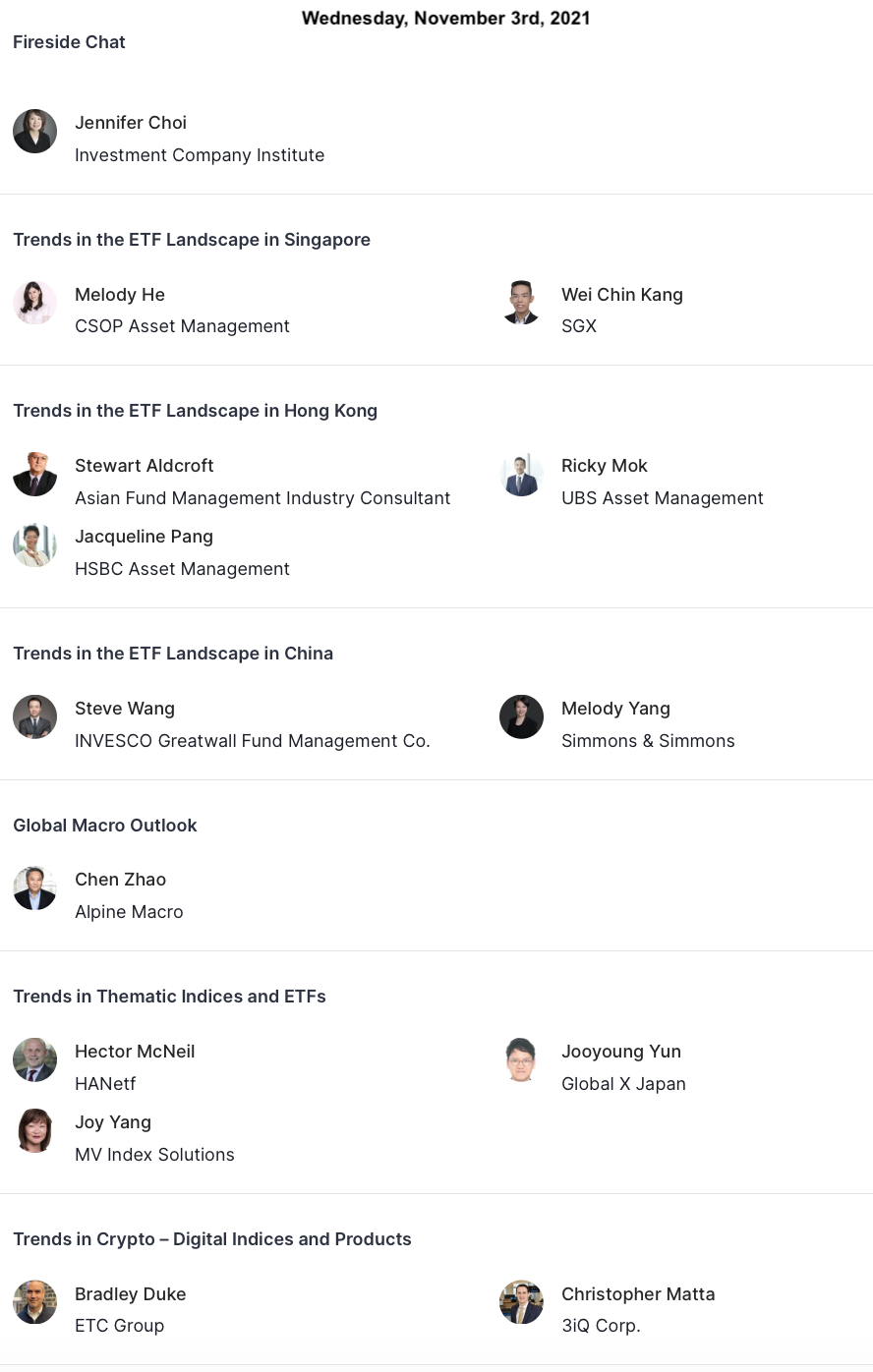873x1372 pixels.
Task: Open the Global Macro Outlook session
Action: tap(105, 826)
